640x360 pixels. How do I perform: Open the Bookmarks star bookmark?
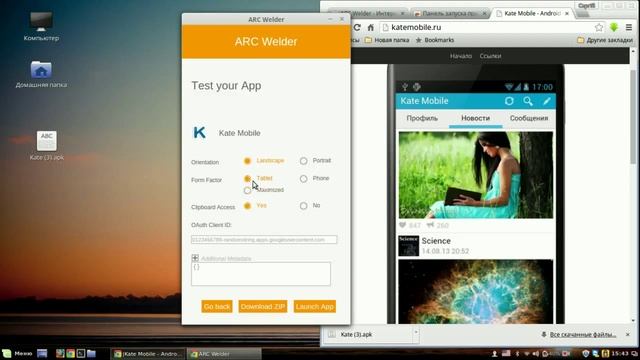coord(435,40)
